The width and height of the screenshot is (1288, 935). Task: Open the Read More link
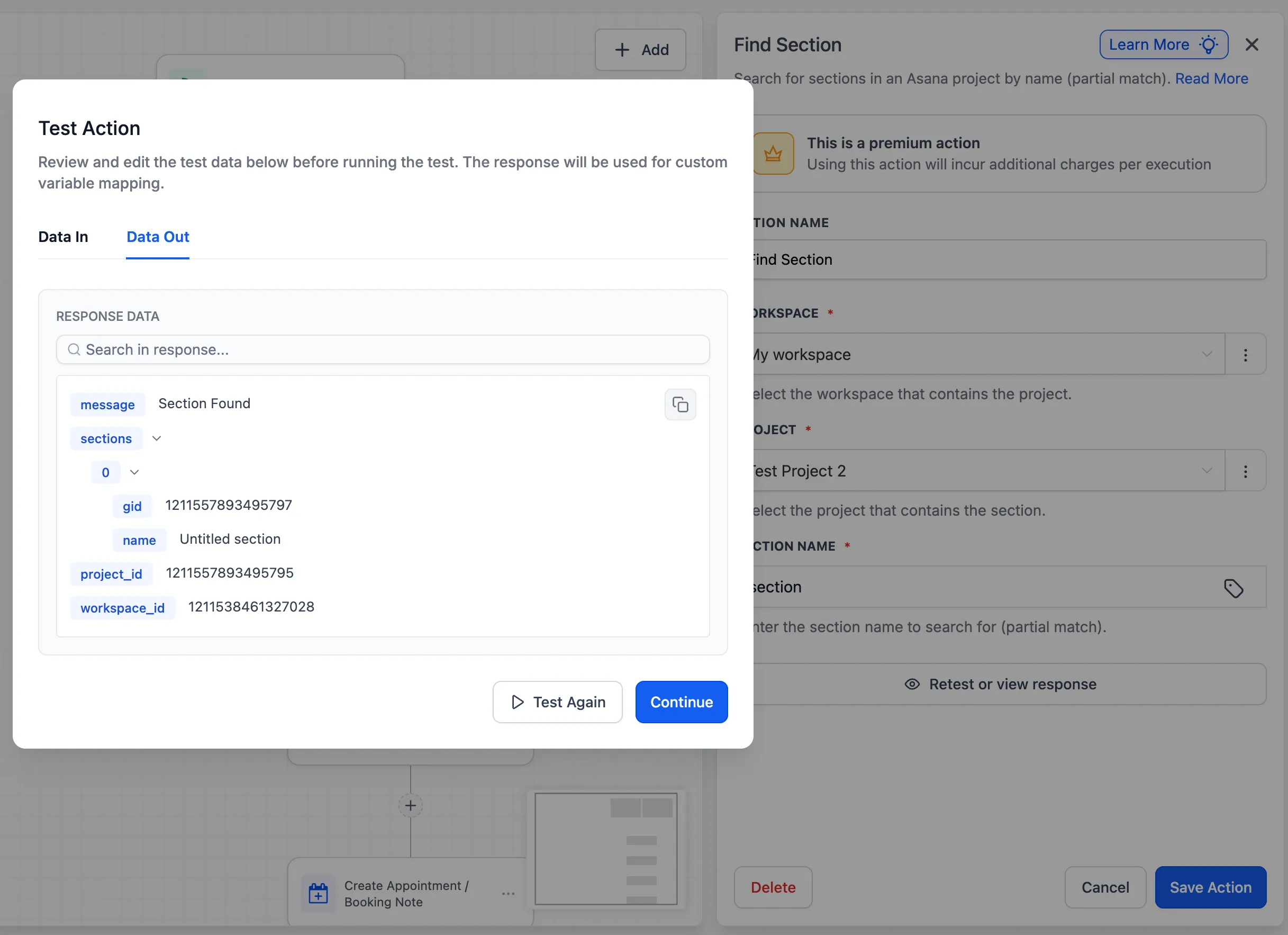[1211, 78]
